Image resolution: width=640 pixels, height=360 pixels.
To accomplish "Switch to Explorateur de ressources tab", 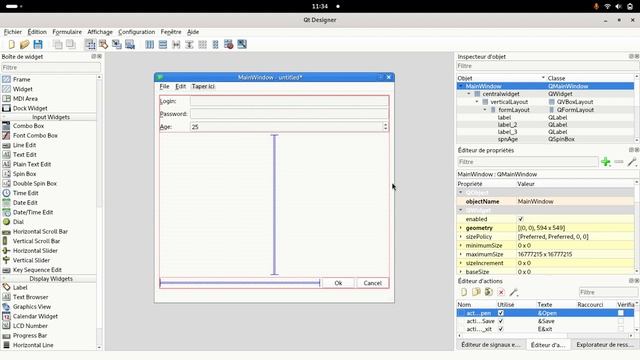I will (605, 345).
